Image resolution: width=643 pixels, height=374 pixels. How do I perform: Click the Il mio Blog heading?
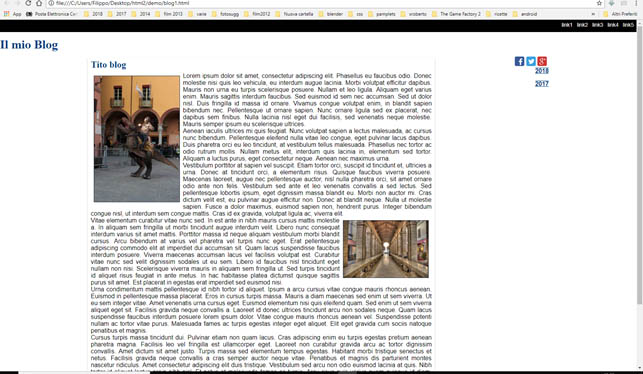[x=29, y=45]
